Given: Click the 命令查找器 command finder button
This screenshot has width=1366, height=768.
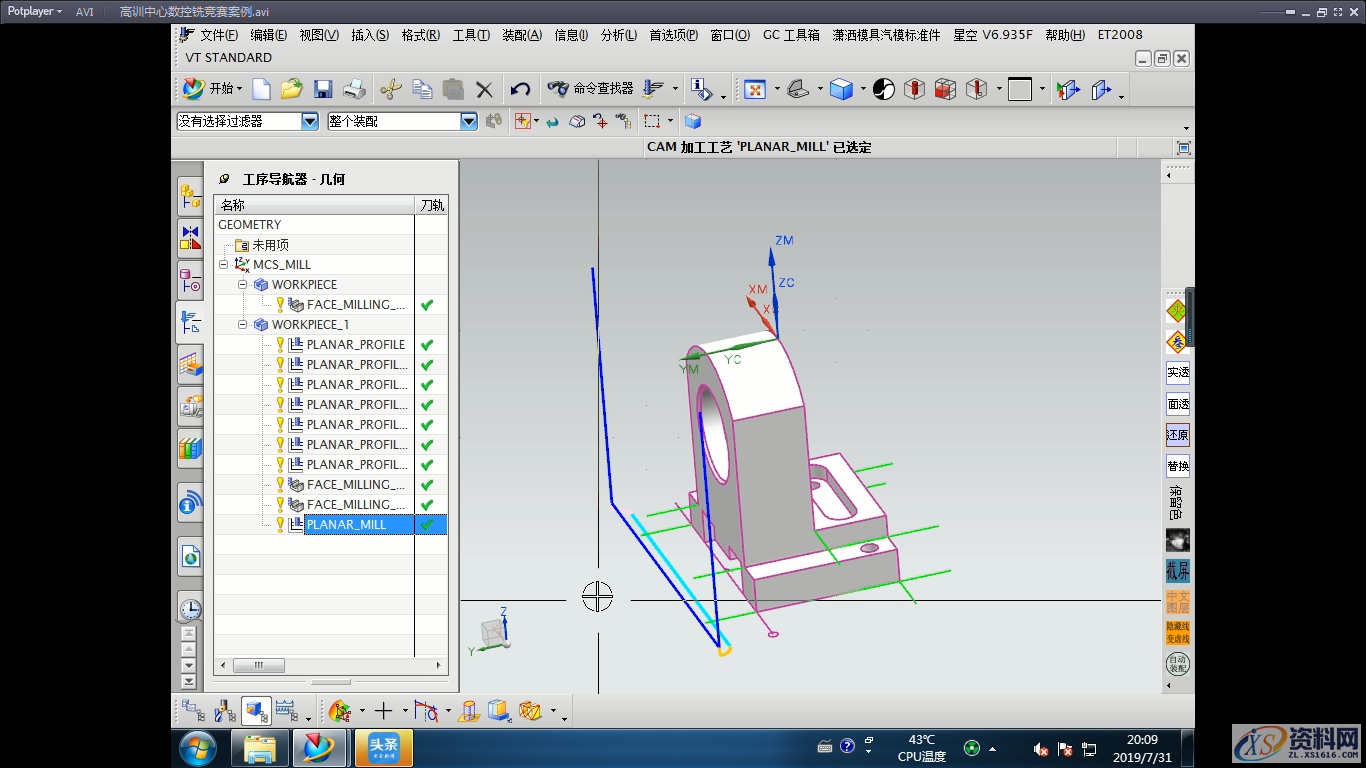Looking at the screenshot, I should click(x=591, y=89).
